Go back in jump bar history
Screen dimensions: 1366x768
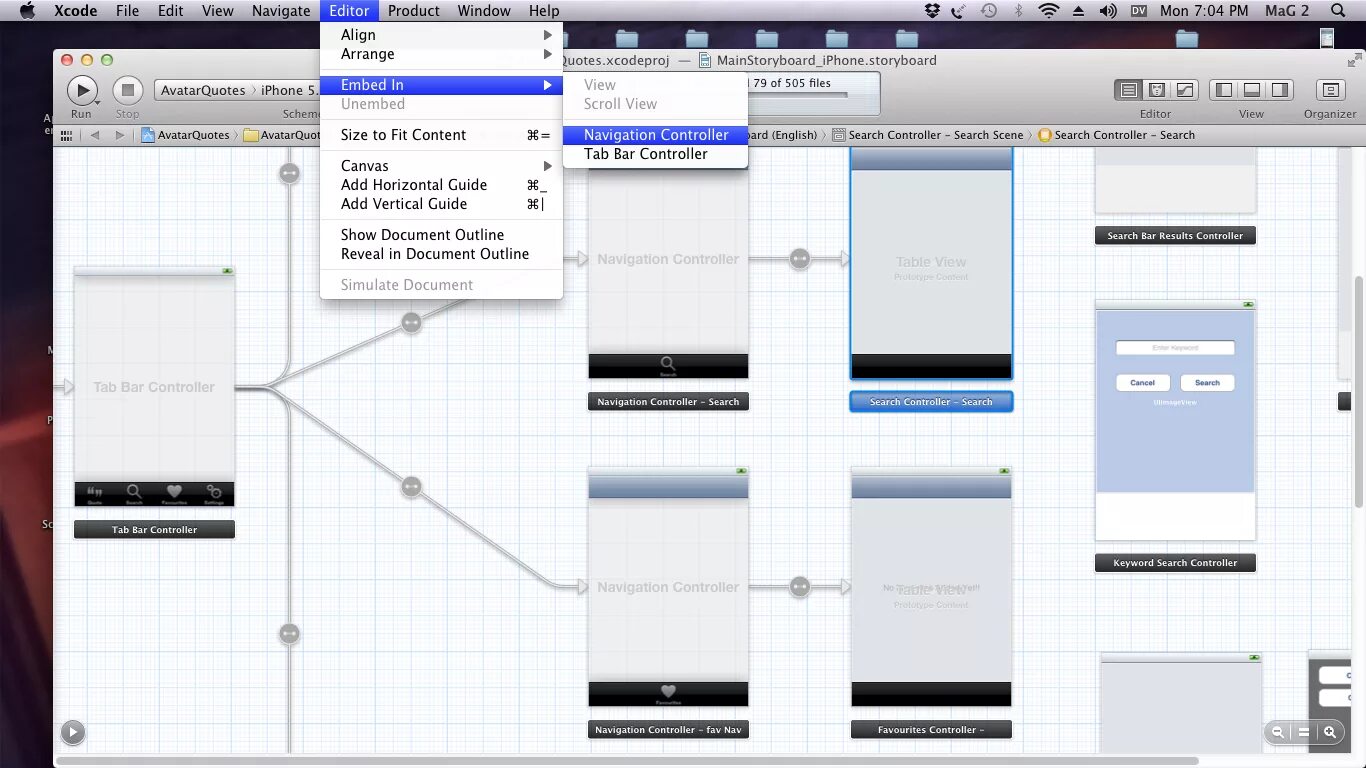[95, 135]
